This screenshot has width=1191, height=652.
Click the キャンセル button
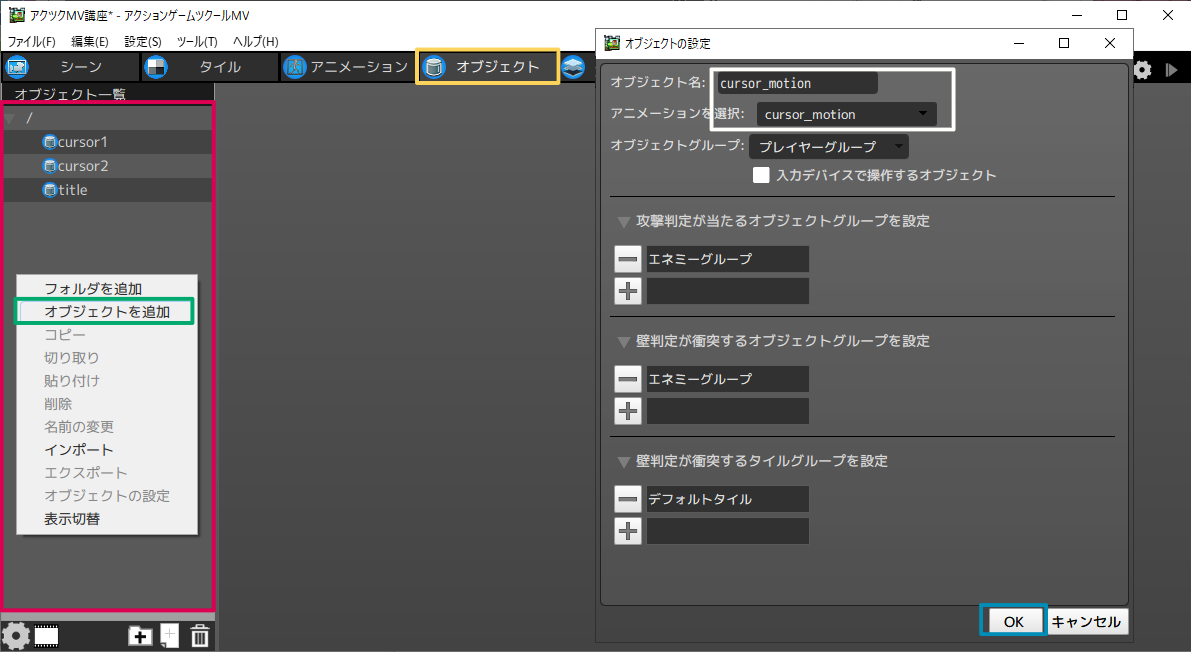[1088, 621]
